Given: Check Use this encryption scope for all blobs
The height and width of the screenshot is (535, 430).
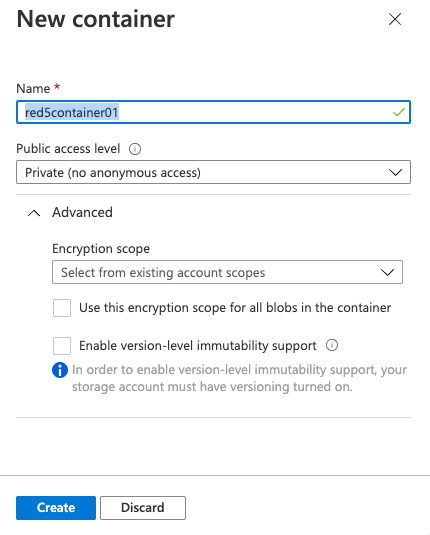Looking at the screenshot, I should (62, 308).
